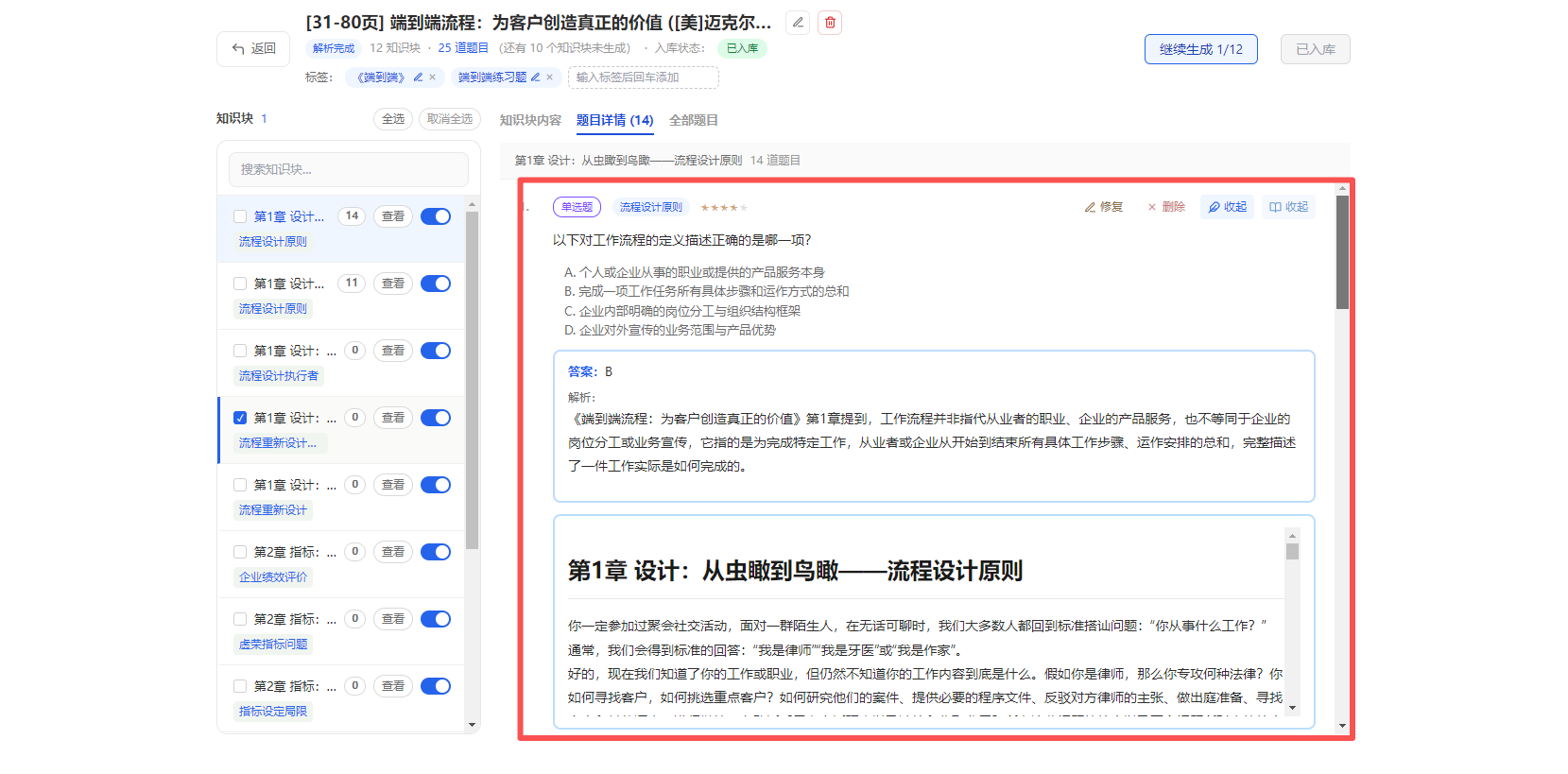Remove the 端到端练习题 tag with its x
Screen dimensions: 1568x774
[x=550, y=77]
